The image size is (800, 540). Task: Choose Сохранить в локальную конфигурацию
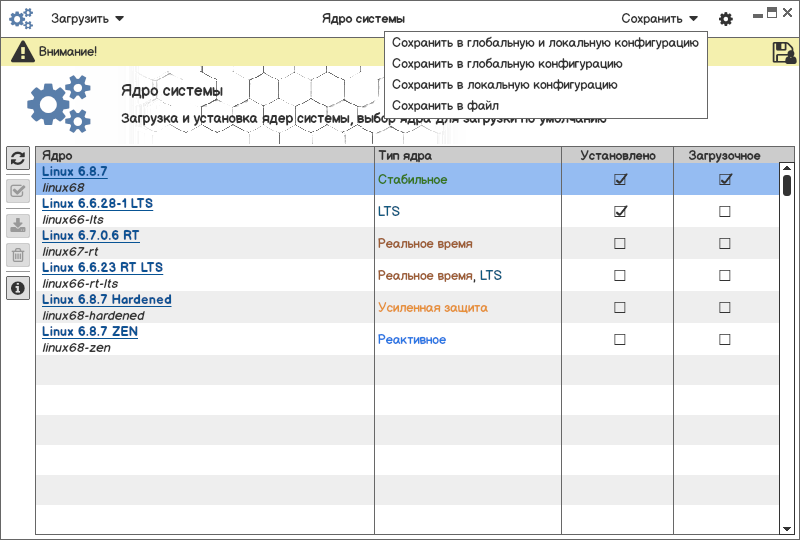tap(504, 84)
